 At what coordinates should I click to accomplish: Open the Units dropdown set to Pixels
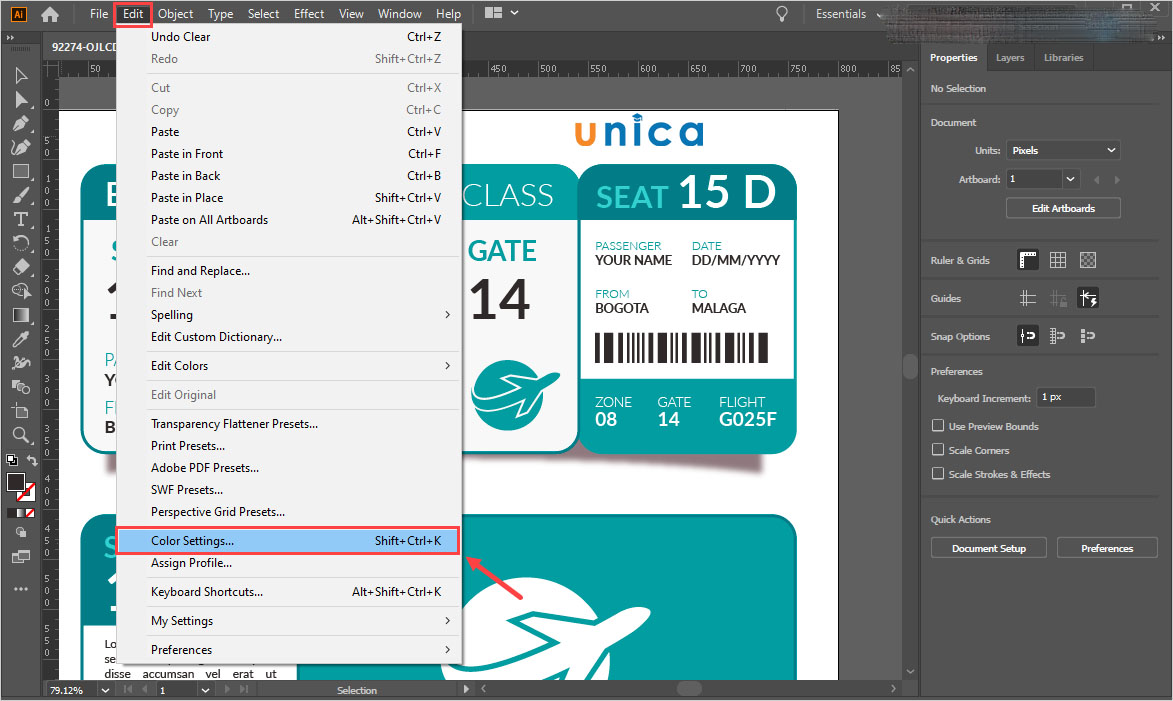tap(1062, 150)
